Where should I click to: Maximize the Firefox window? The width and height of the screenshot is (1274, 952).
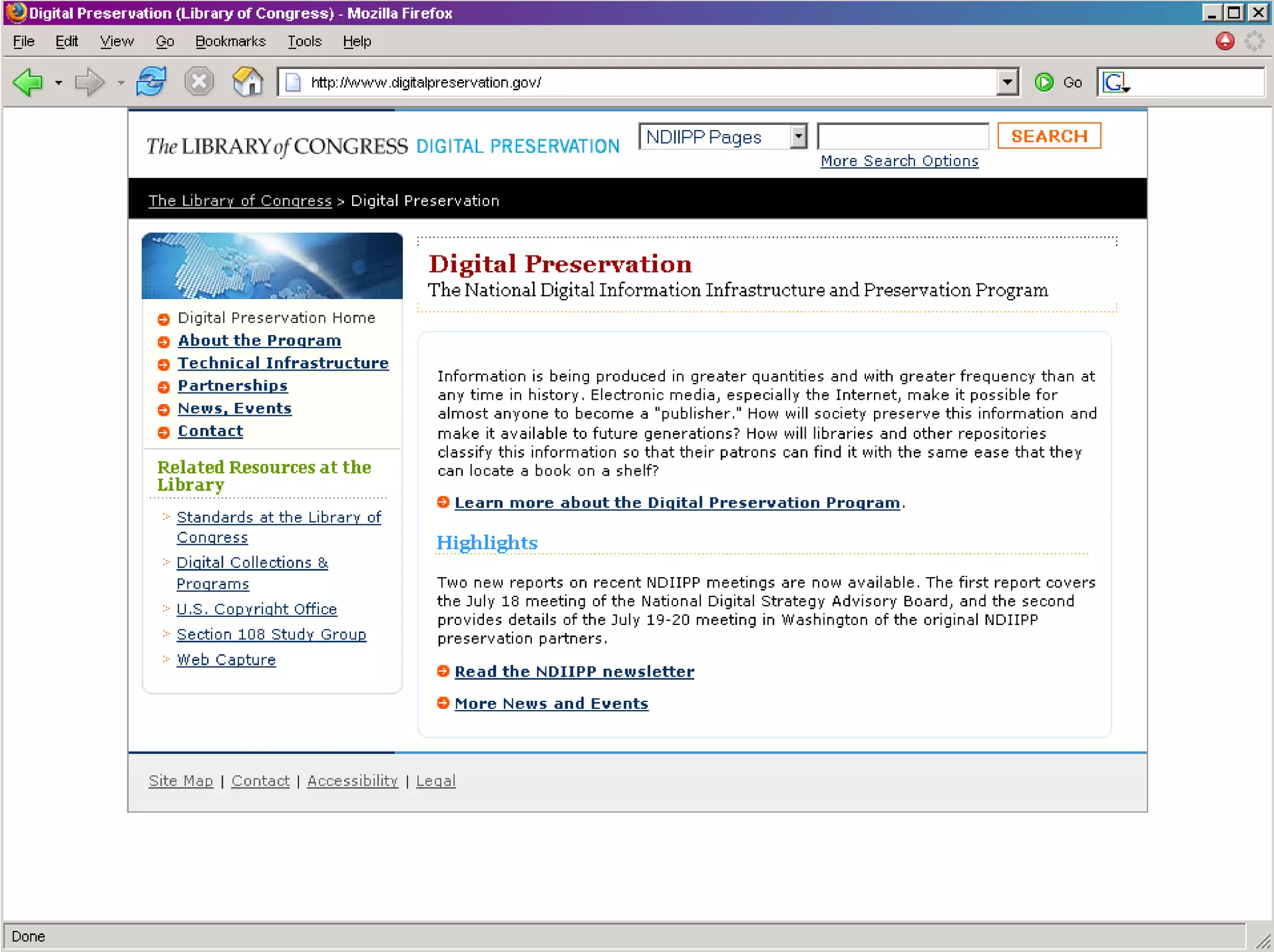tap(1235, 12)
